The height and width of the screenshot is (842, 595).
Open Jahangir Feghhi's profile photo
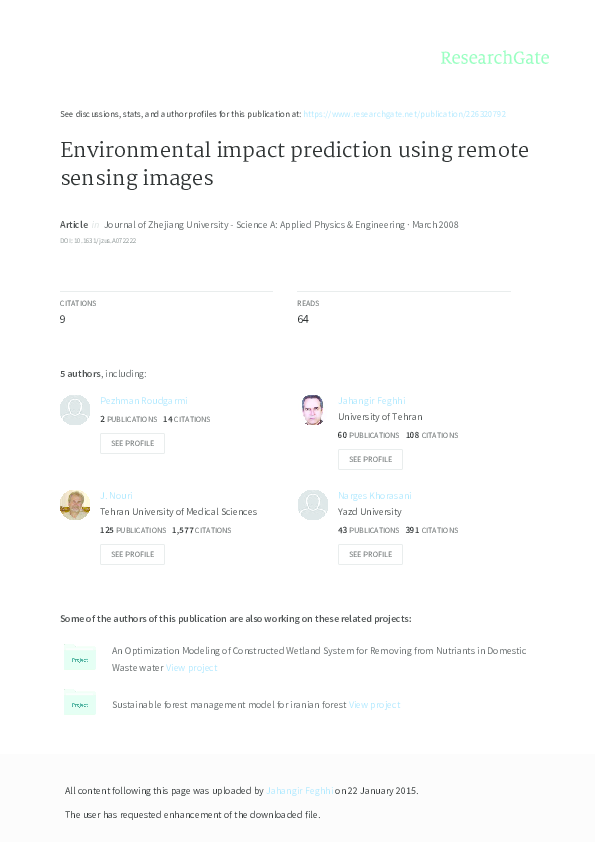click(x=313, y=410)
